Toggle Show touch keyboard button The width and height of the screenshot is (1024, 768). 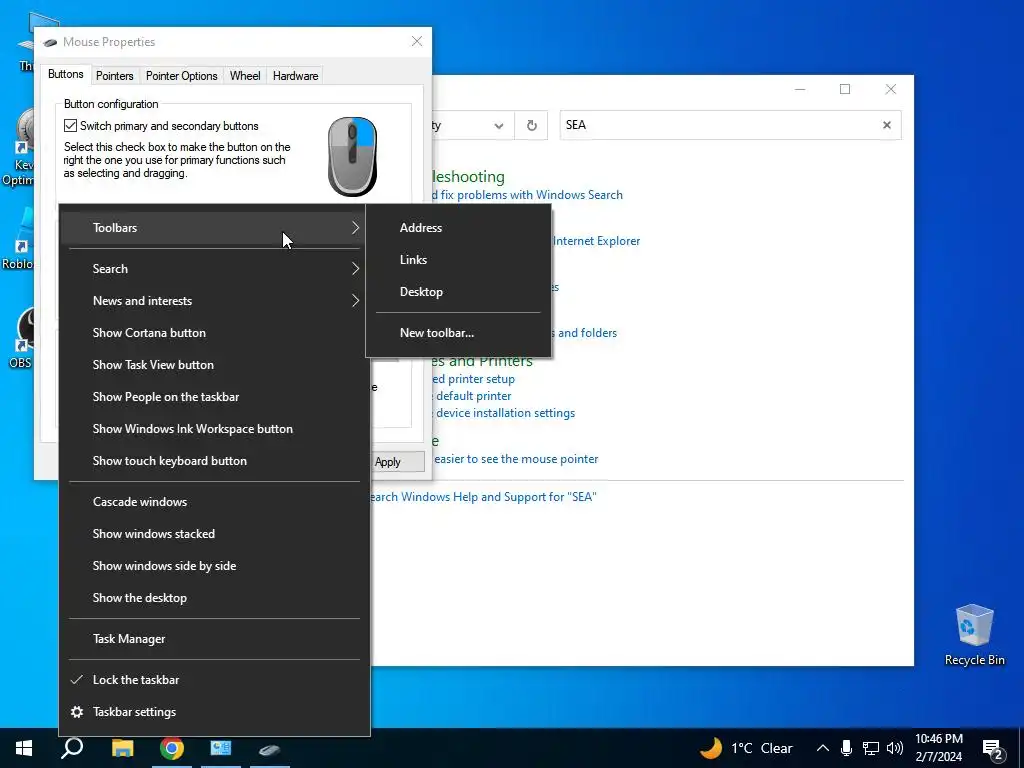tap(215, 460)
